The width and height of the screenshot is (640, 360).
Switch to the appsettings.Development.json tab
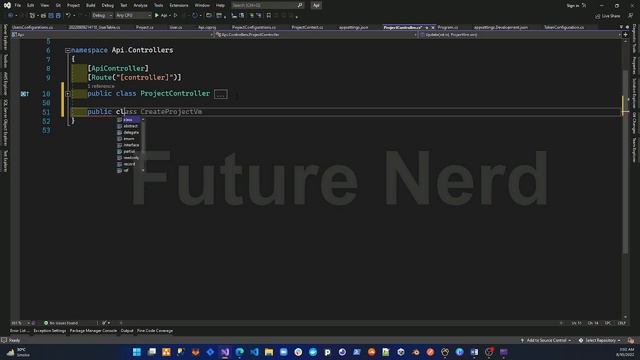click(501, 27)
